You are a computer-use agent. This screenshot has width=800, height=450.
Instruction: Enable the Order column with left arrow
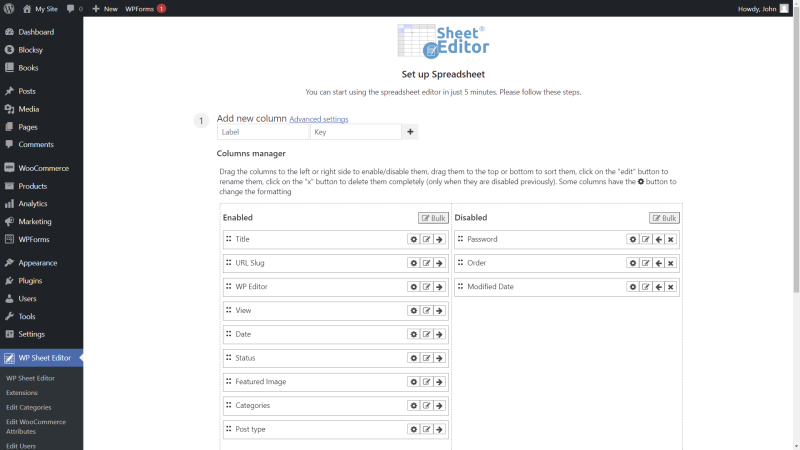pos(659,263)
